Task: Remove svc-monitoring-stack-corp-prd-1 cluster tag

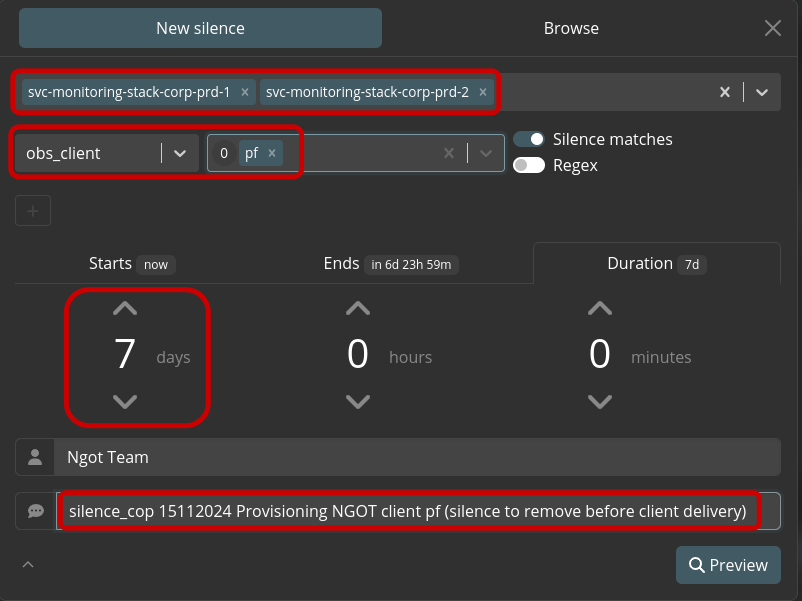Action: click(x=245, y=92)
